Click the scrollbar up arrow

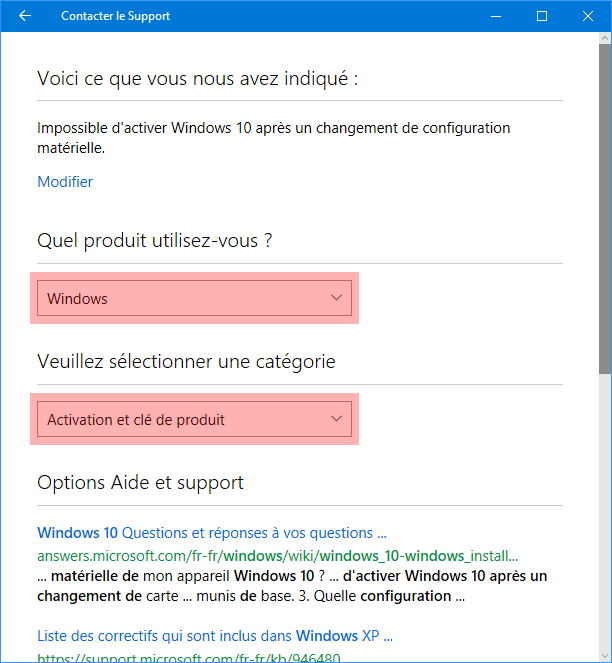605,38
